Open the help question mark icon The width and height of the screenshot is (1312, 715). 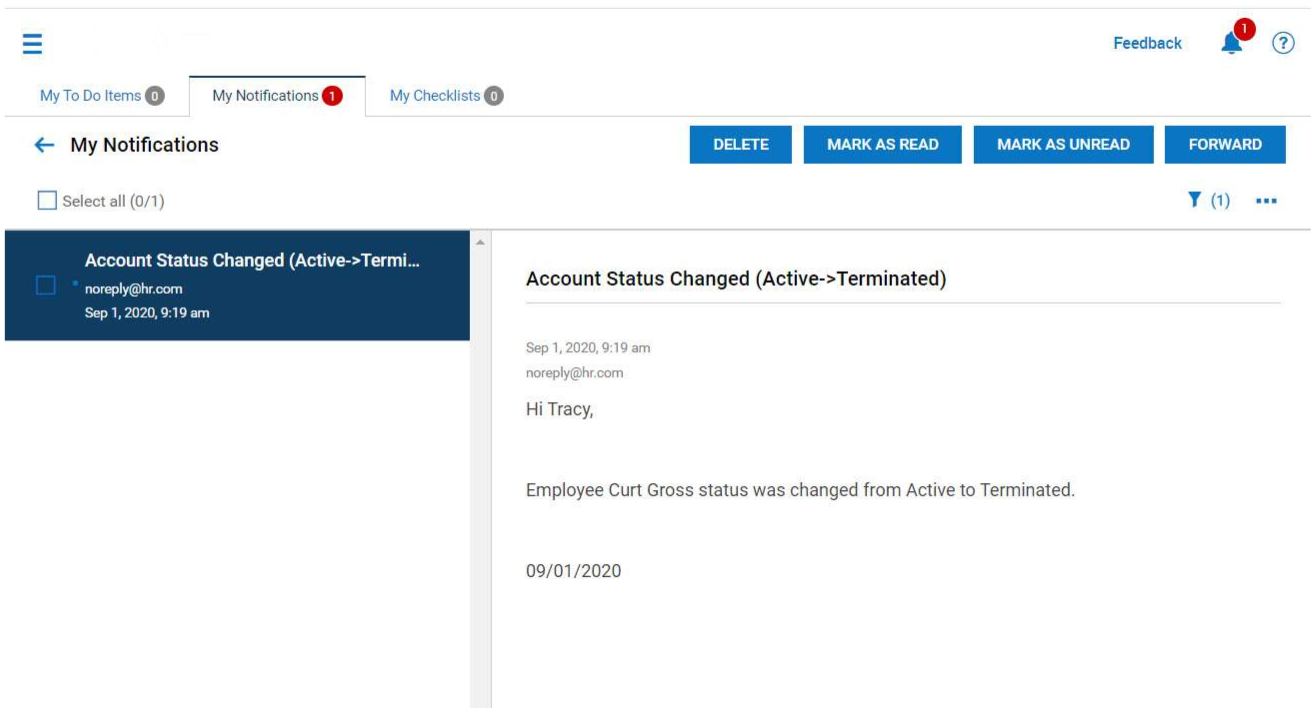[1283, 44]
